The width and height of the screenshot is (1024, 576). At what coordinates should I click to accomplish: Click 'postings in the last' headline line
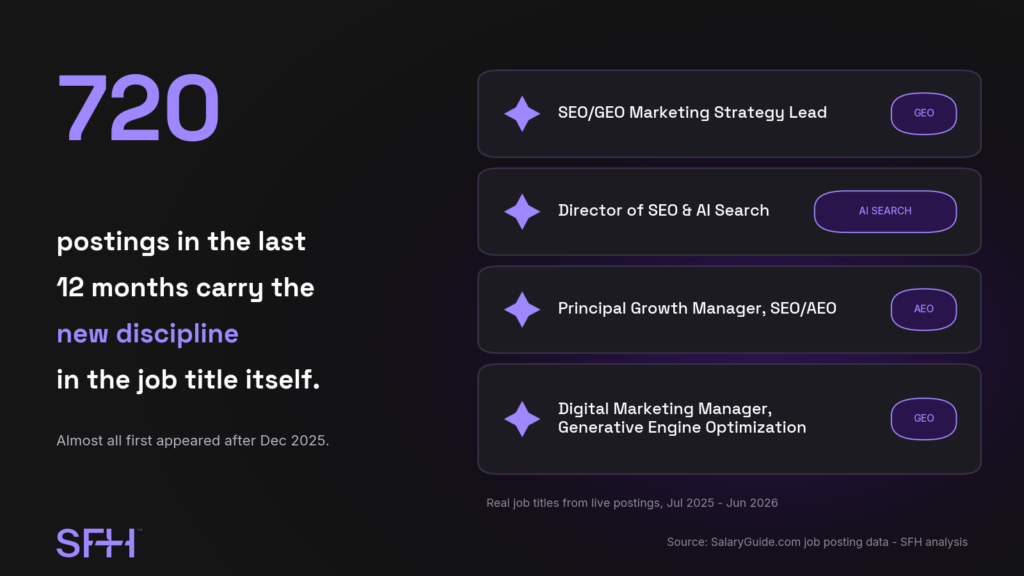coord(181,242)
